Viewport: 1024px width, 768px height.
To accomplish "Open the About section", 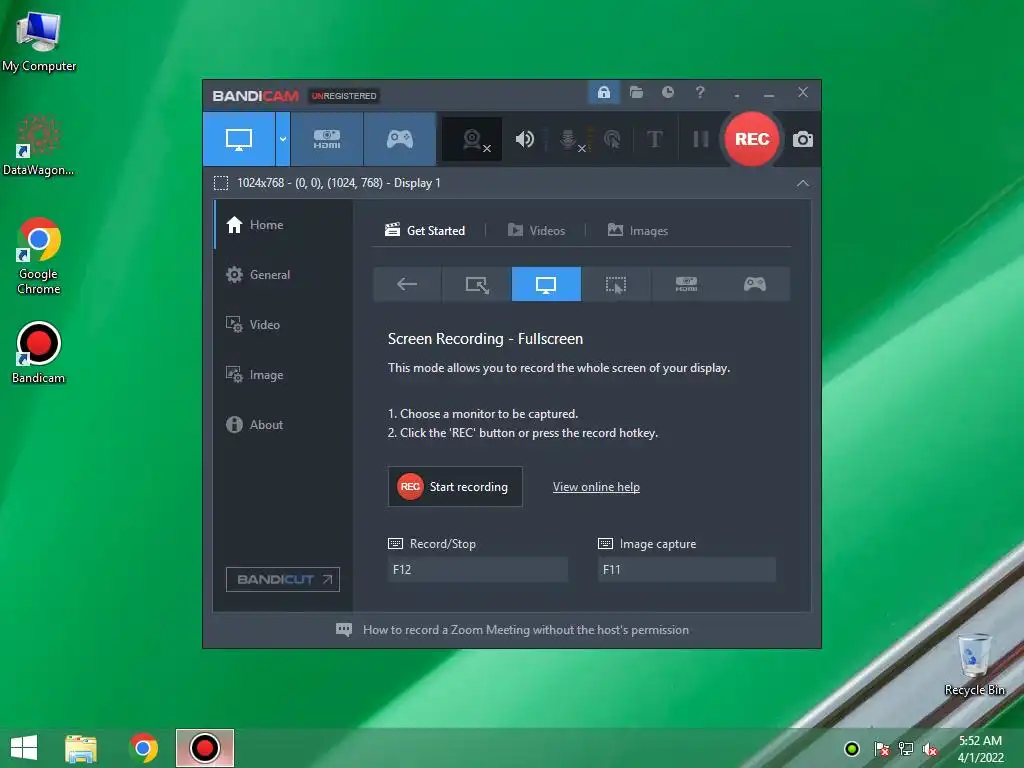I will click(283, 424).
